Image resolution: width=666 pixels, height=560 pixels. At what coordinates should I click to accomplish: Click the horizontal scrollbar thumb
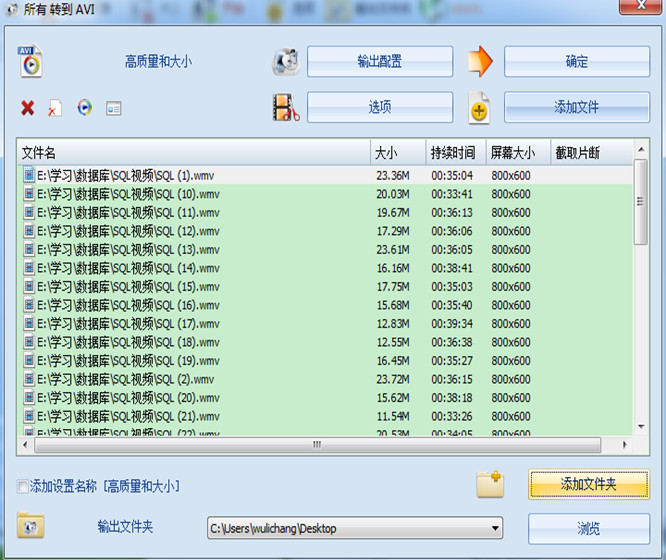click(x=318, y=445)
